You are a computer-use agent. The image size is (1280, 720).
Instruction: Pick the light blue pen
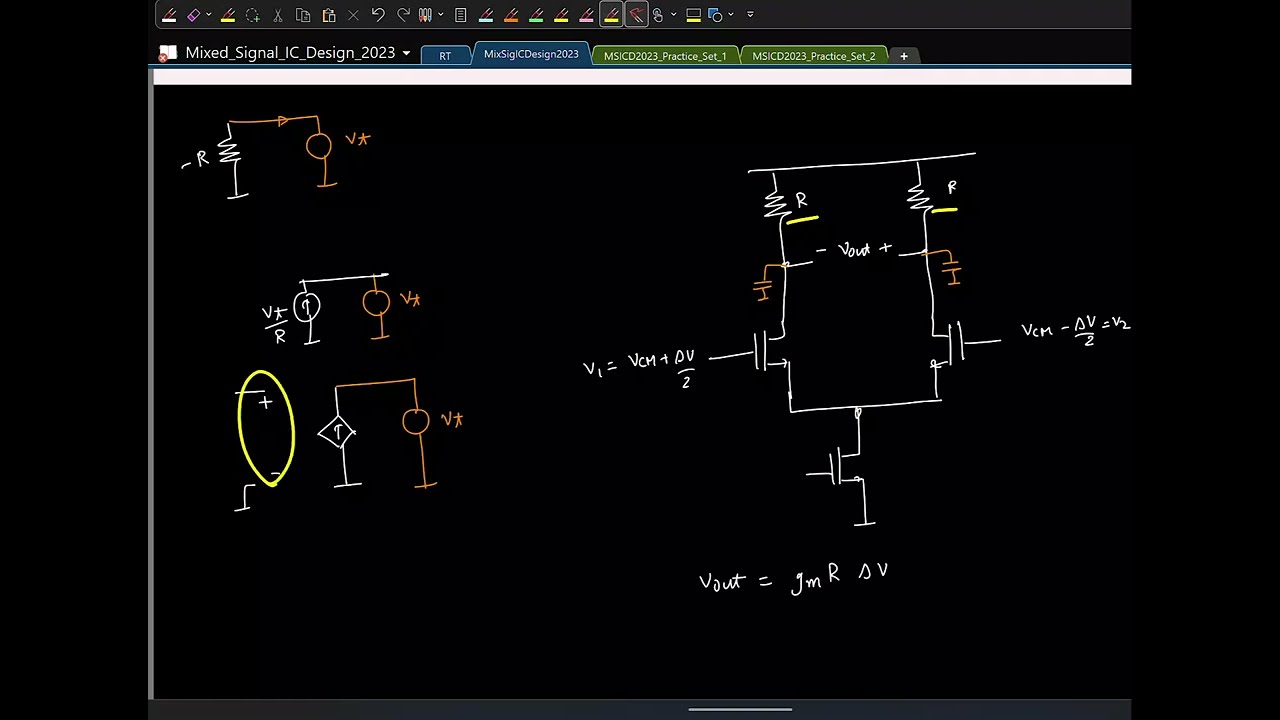click(x=486, y=15)
